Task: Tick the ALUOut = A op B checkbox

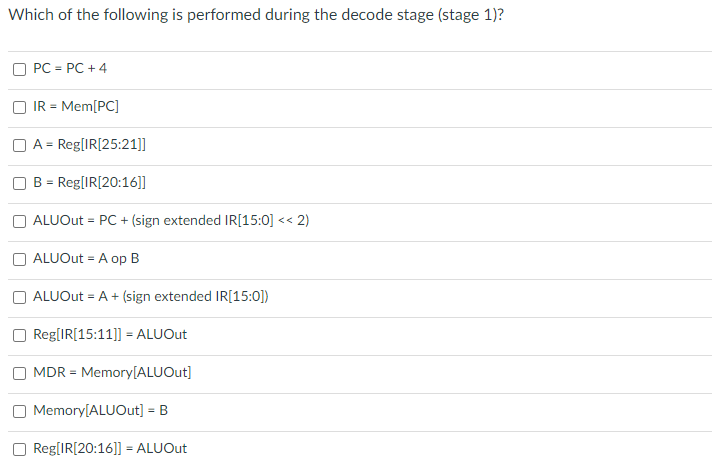Action: 19,259
